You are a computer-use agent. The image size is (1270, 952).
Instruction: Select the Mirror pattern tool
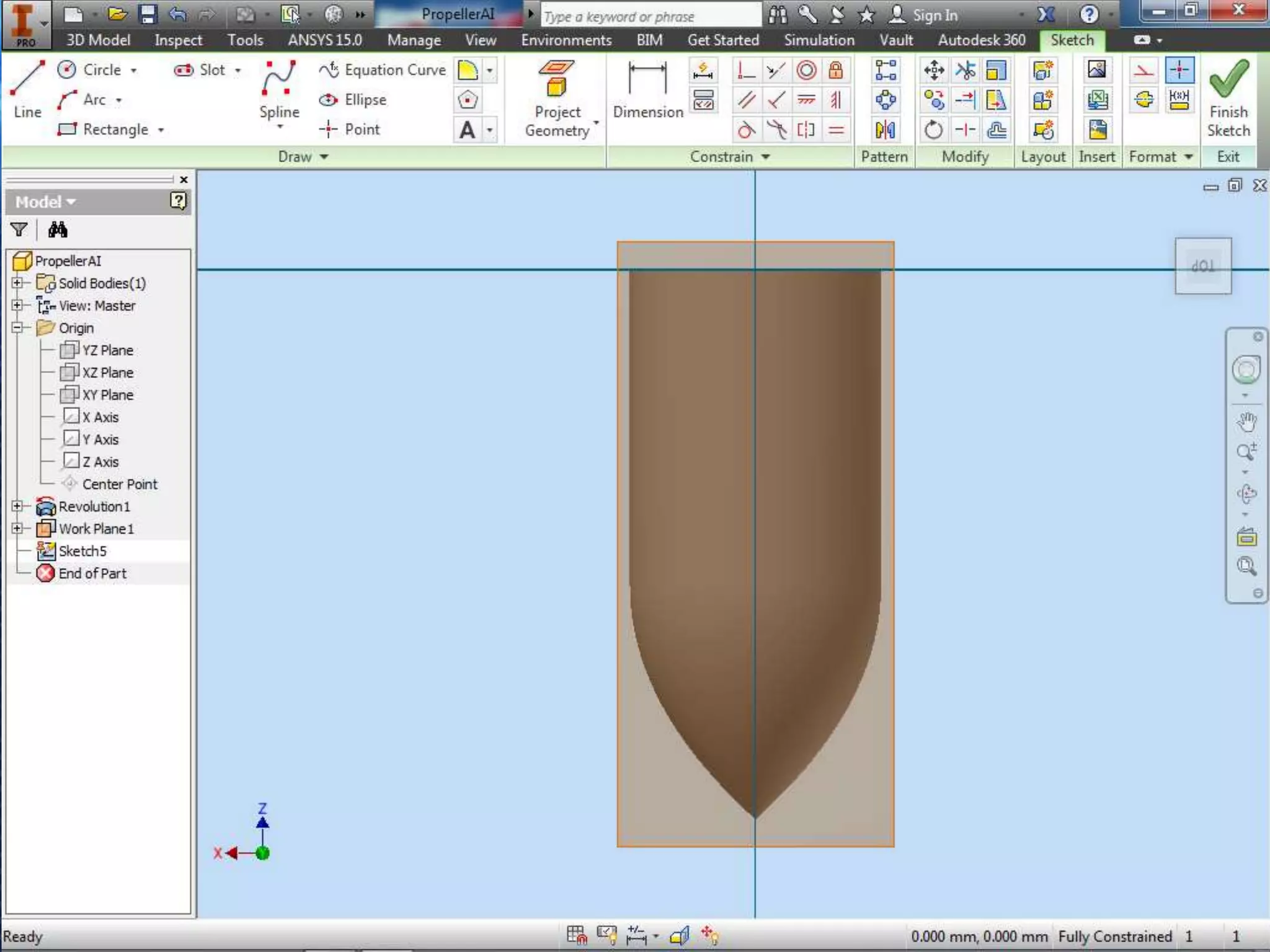(x=886, y=130)
